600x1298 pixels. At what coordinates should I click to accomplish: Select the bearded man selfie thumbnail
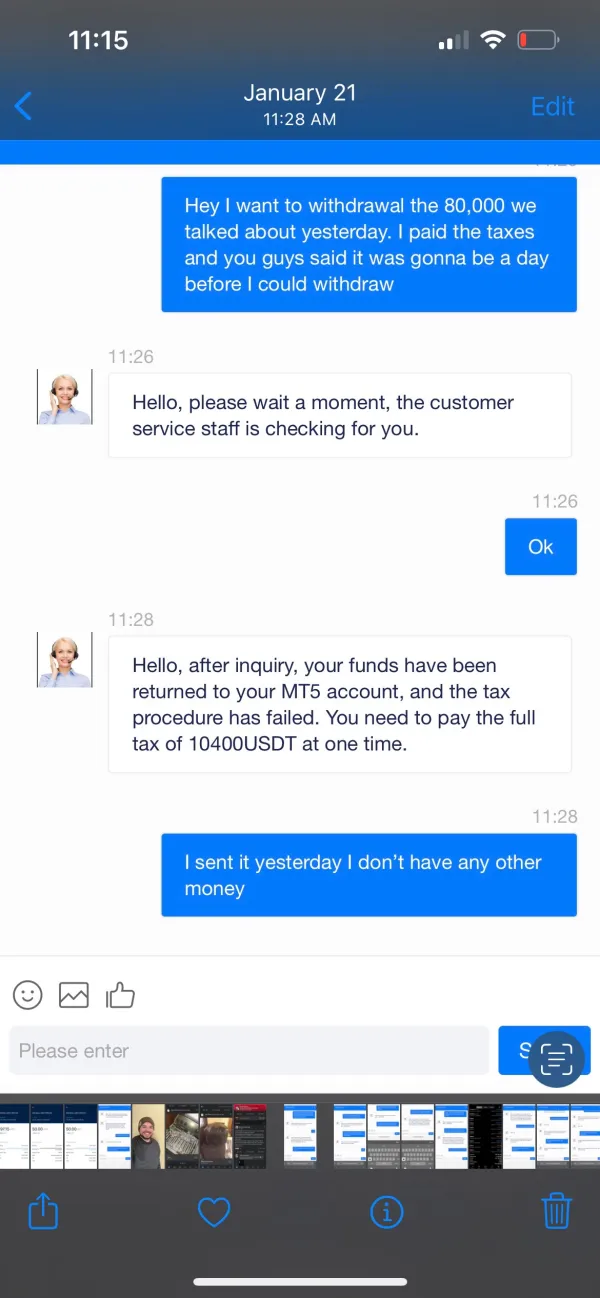(149, 1136)
